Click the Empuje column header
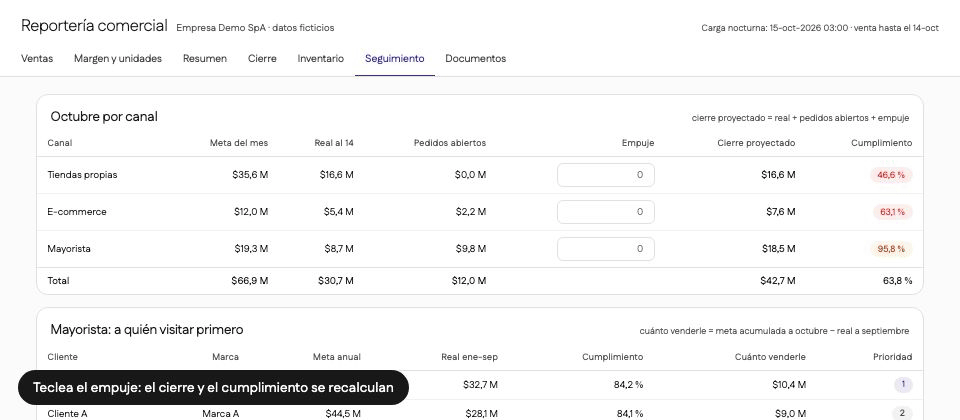The width and height of the screenshot is (960, 420). coord(638,143)
